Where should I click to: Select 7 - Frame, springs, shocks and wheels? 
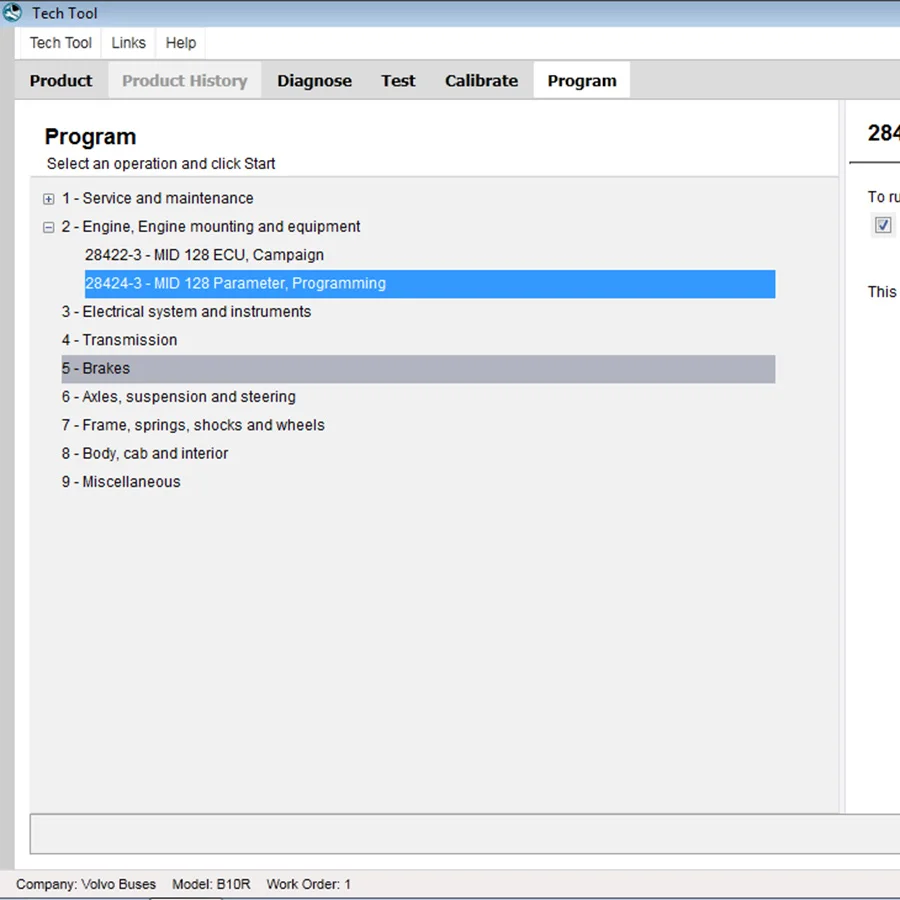(193, 425)
